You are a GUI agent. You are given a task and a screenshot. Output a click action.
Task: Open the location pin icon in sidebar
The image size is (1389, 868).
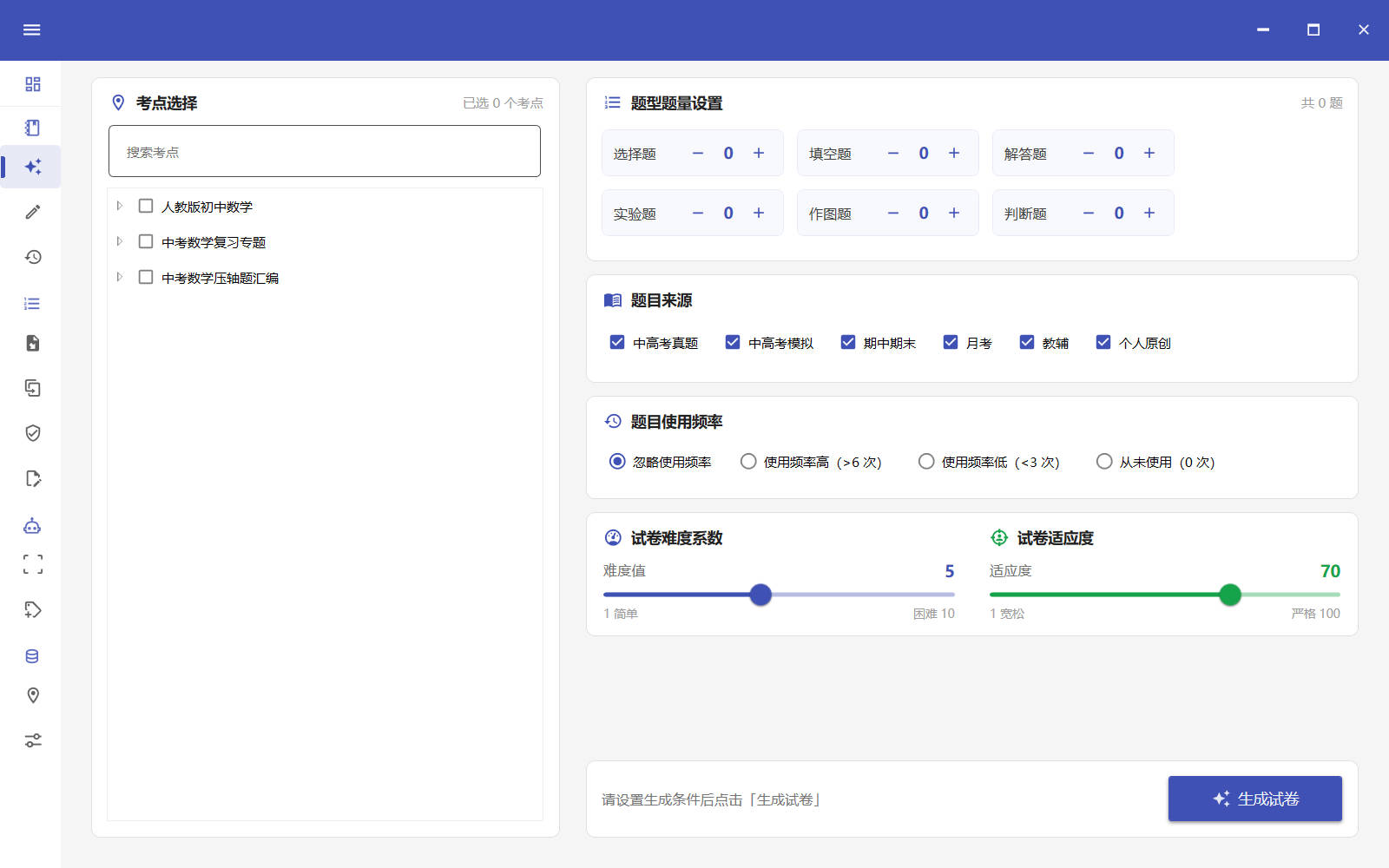[x=33, y=695]
